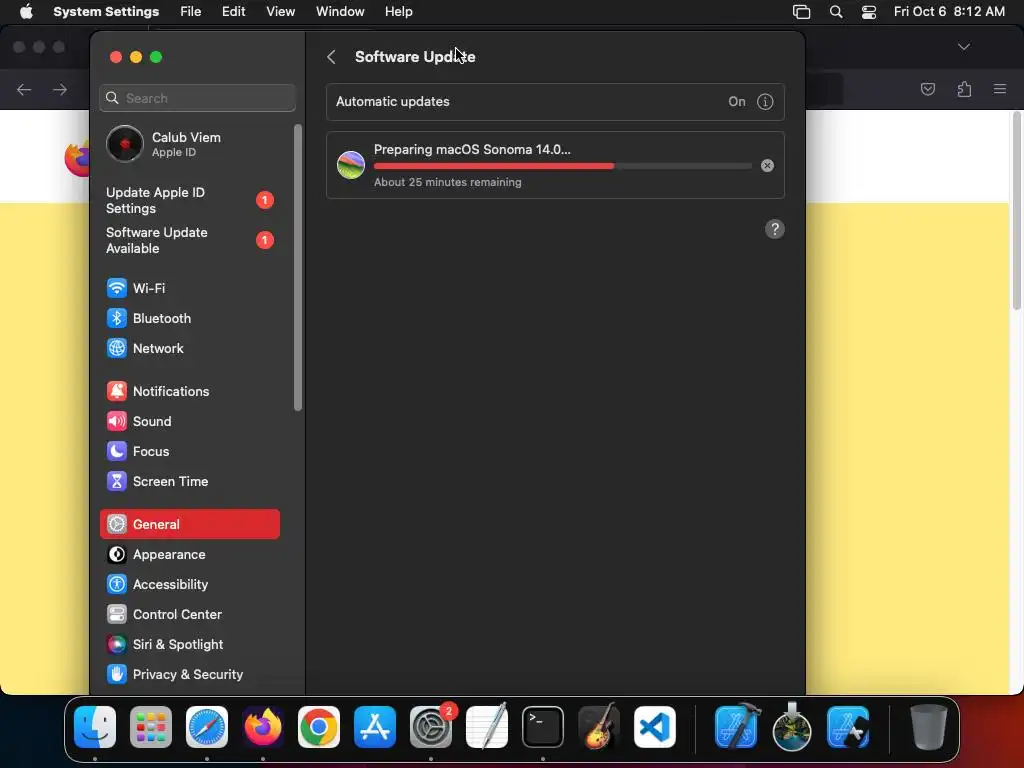Open Calub Viem Apple ID account
This screenshot has height=768, width=1024.
(190, 144)
